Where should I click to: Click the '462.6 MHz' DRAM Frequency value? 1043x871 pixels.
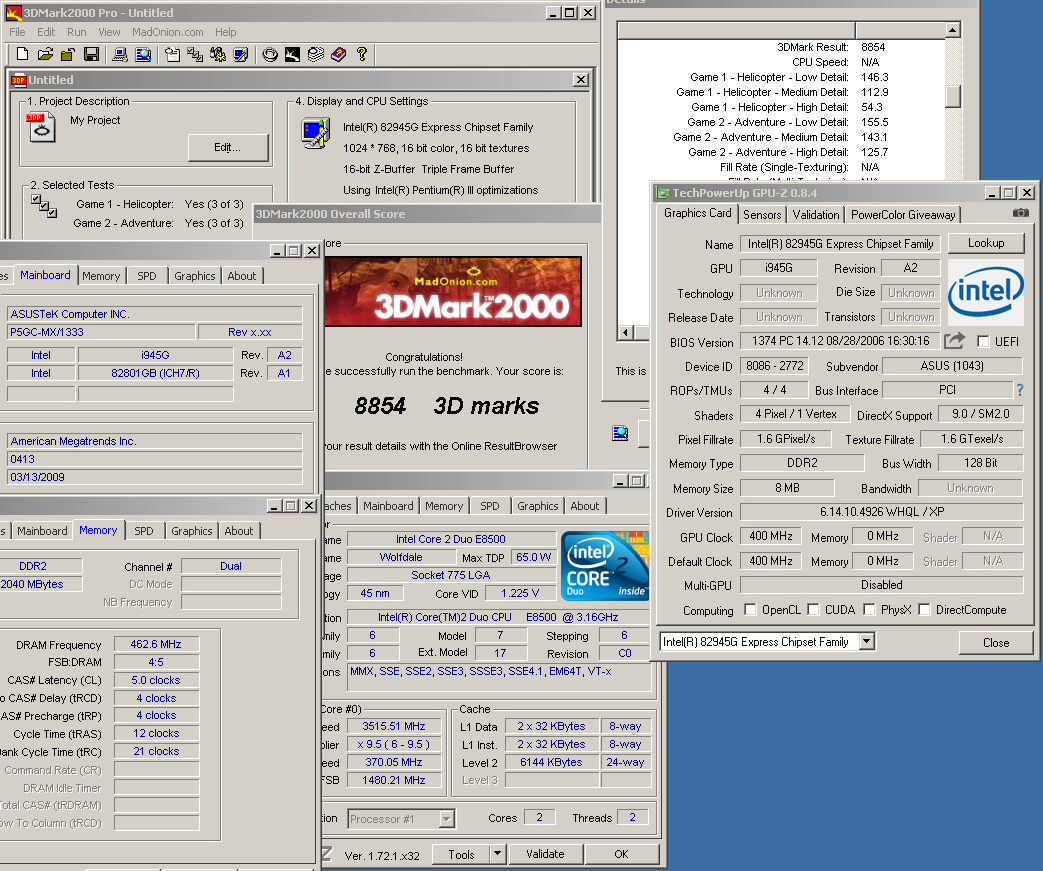coord(156,644)
